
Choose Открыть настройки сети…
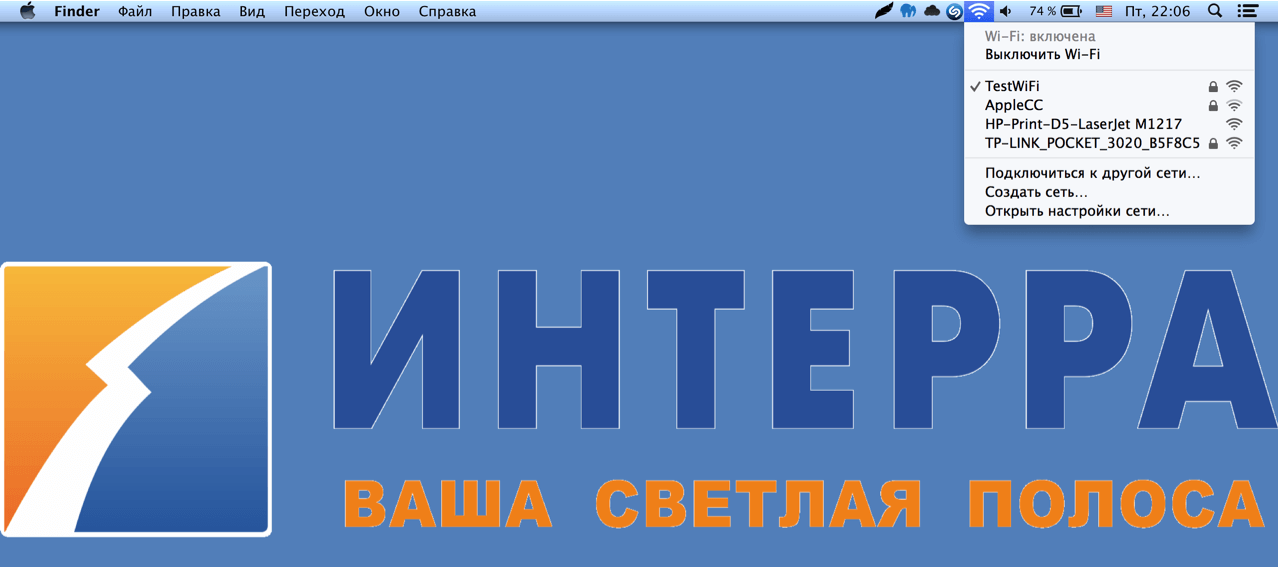tap(1077, 211)
